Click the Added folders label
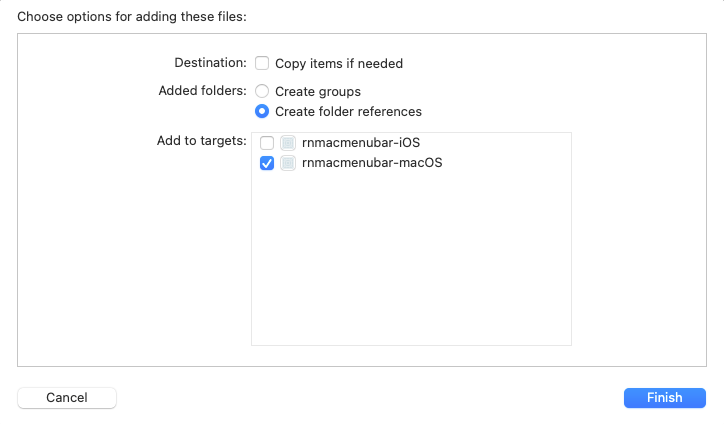Screen dimensions: 724x425 point(202,91)
